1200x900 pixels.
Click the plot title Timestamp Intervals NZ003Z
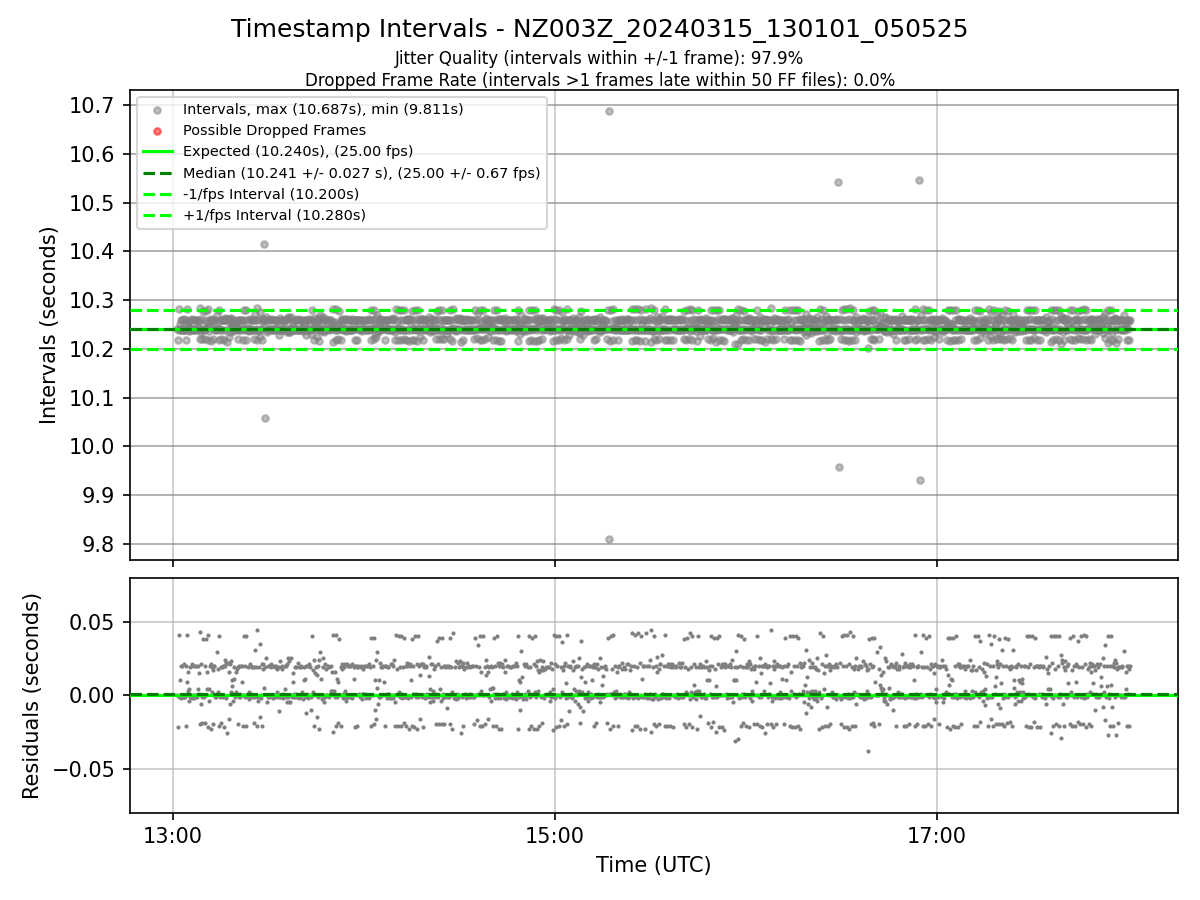(599, 29)
